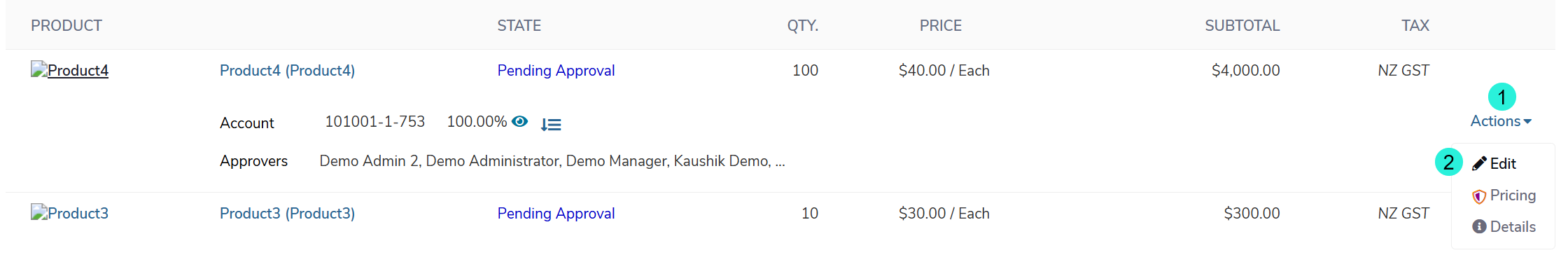Open the Actions dropdown

point(1501,121)
